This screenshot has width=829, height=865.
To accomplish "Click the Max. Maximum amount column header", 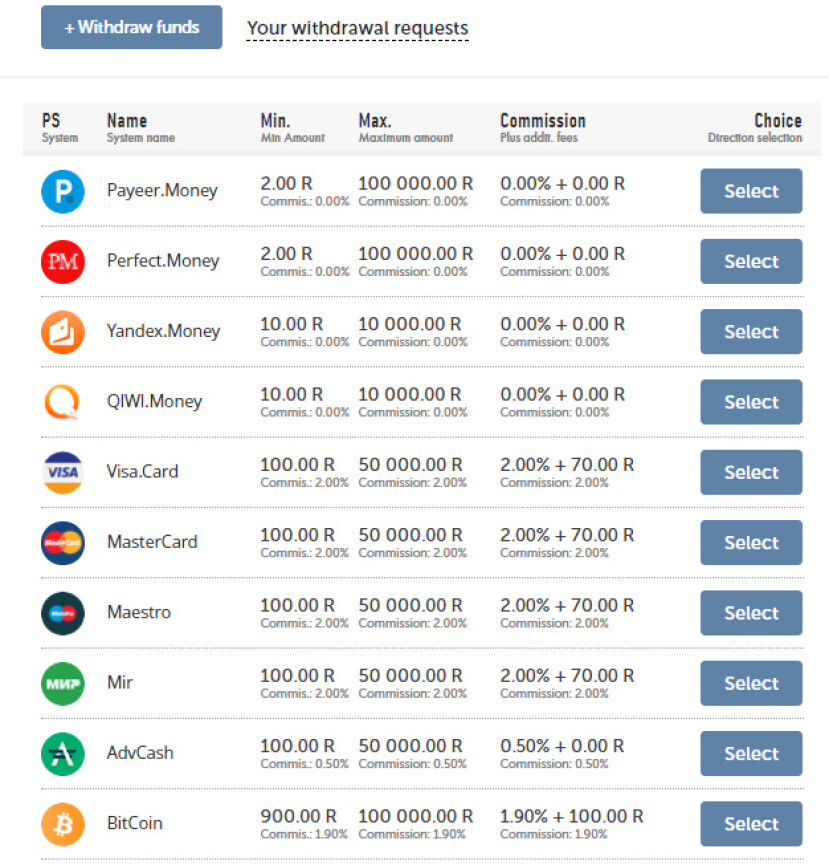I will point(406,128).
